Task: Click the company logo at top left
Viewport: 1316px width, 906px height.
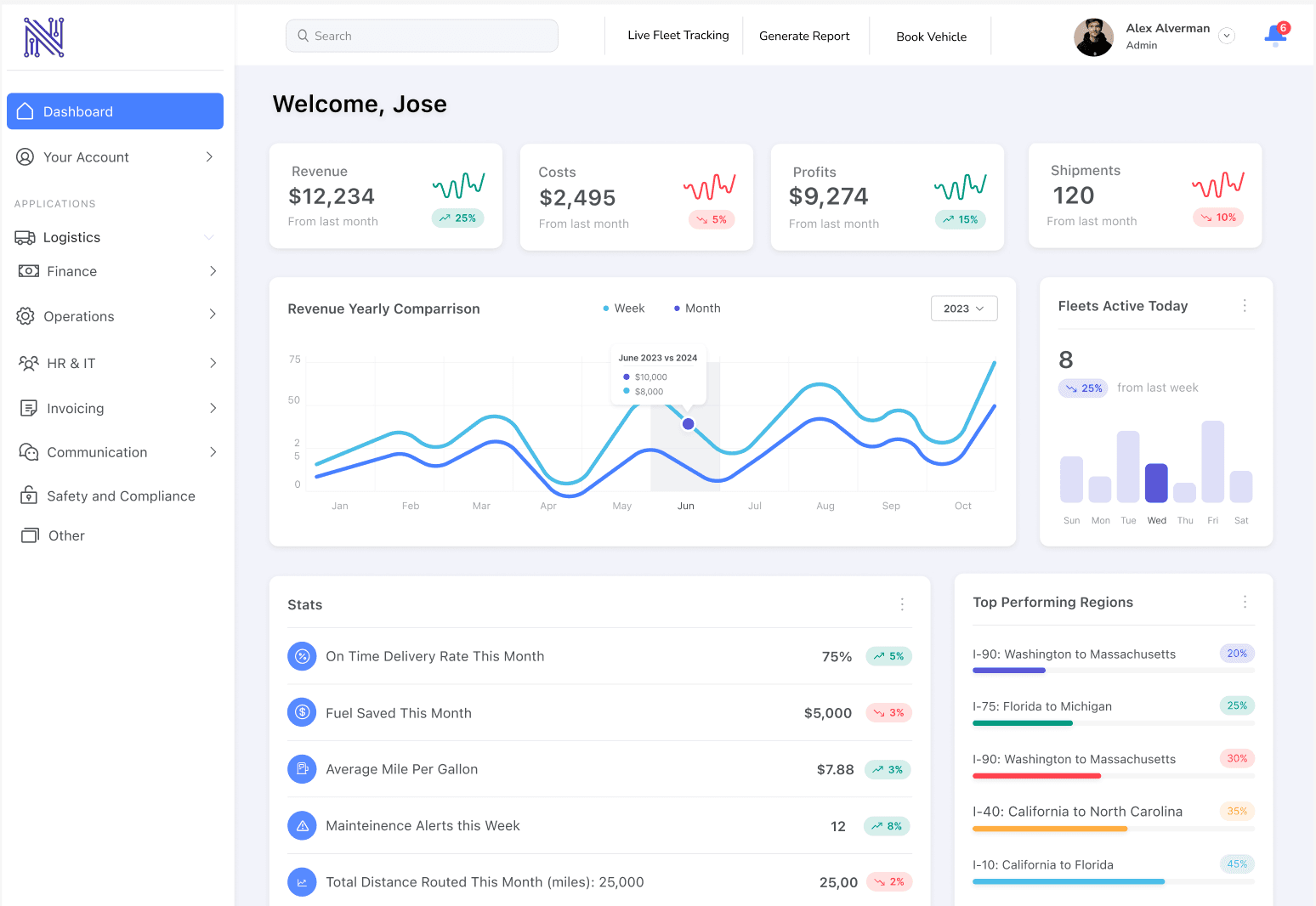Action: pos(43,37)
